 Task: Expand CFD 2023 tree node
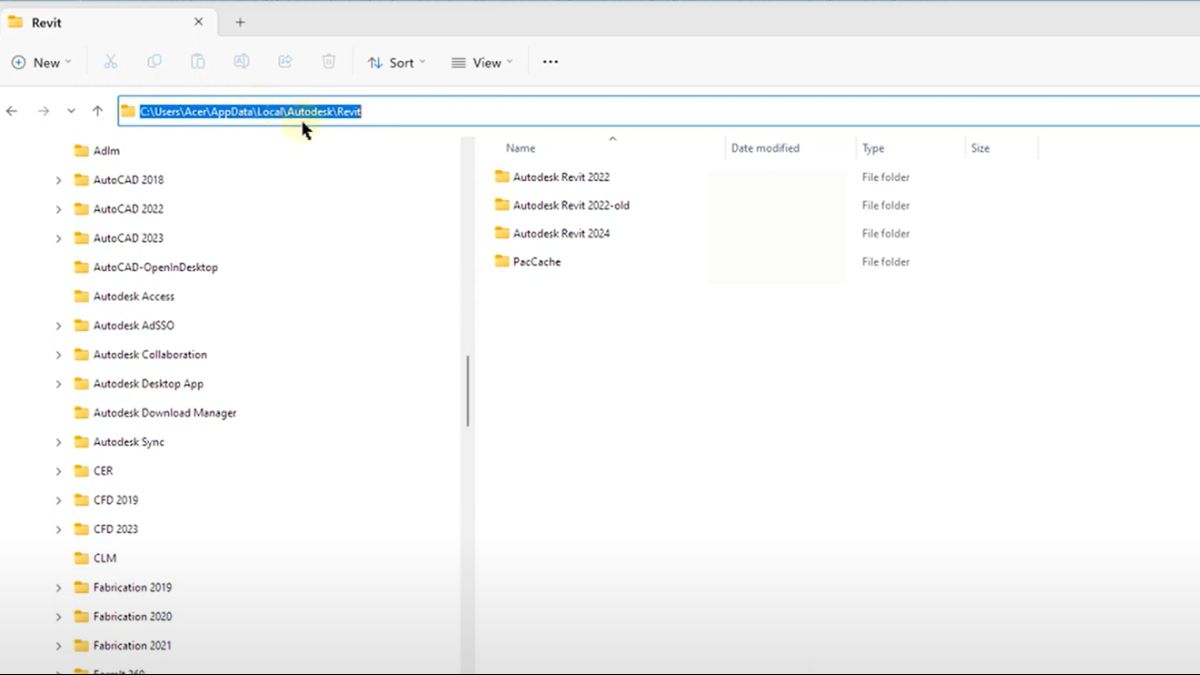point(58,529)
